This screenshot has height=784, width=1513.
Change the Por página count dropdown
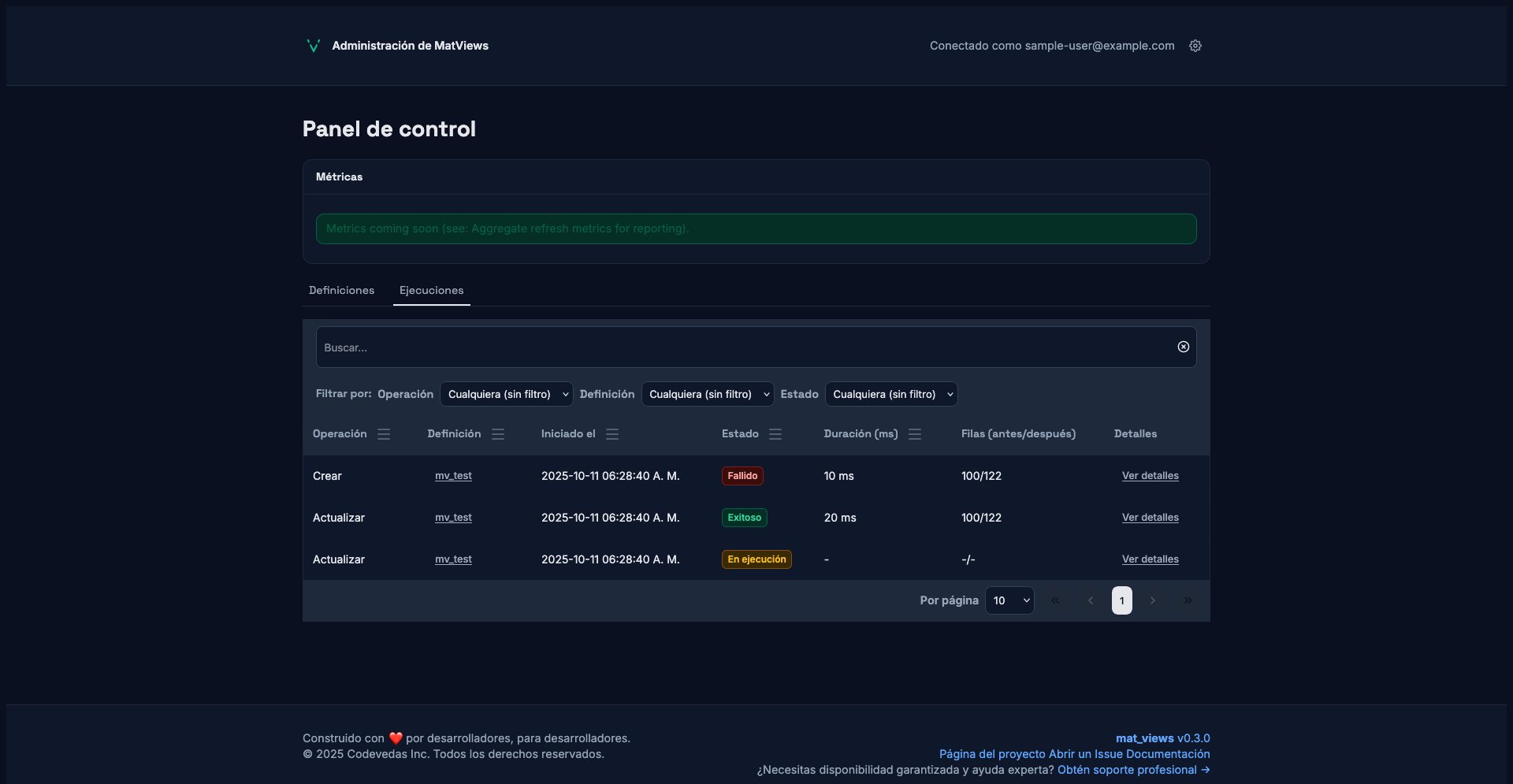(x=1009, y=600)
